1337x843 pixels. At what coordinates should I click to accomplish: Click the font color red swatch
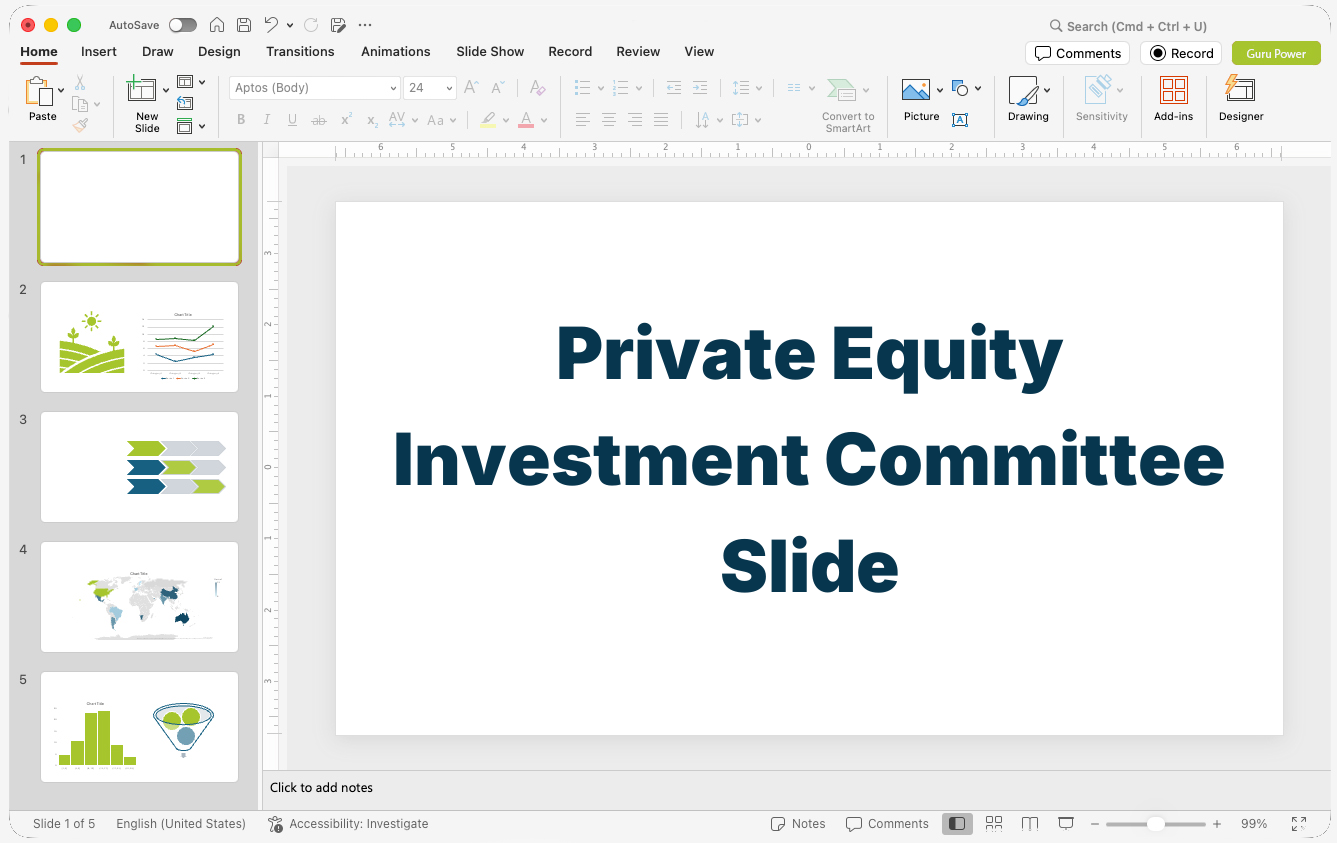coord(526,120)
